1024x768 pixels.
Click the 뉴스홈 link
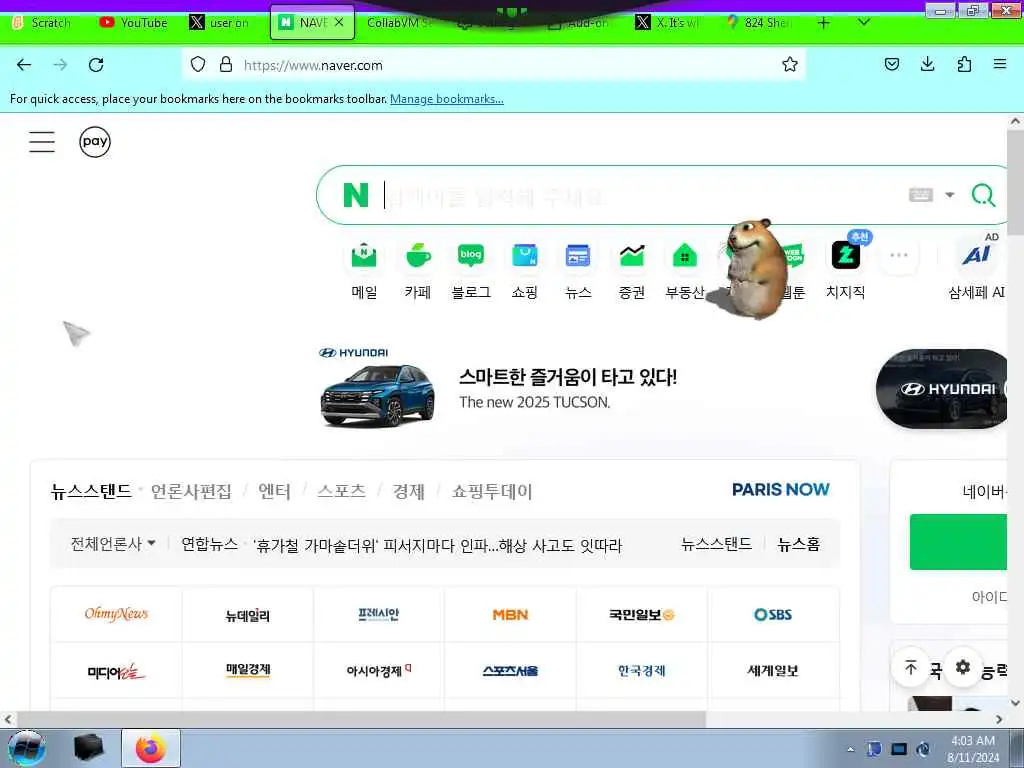tap(798, 544)
